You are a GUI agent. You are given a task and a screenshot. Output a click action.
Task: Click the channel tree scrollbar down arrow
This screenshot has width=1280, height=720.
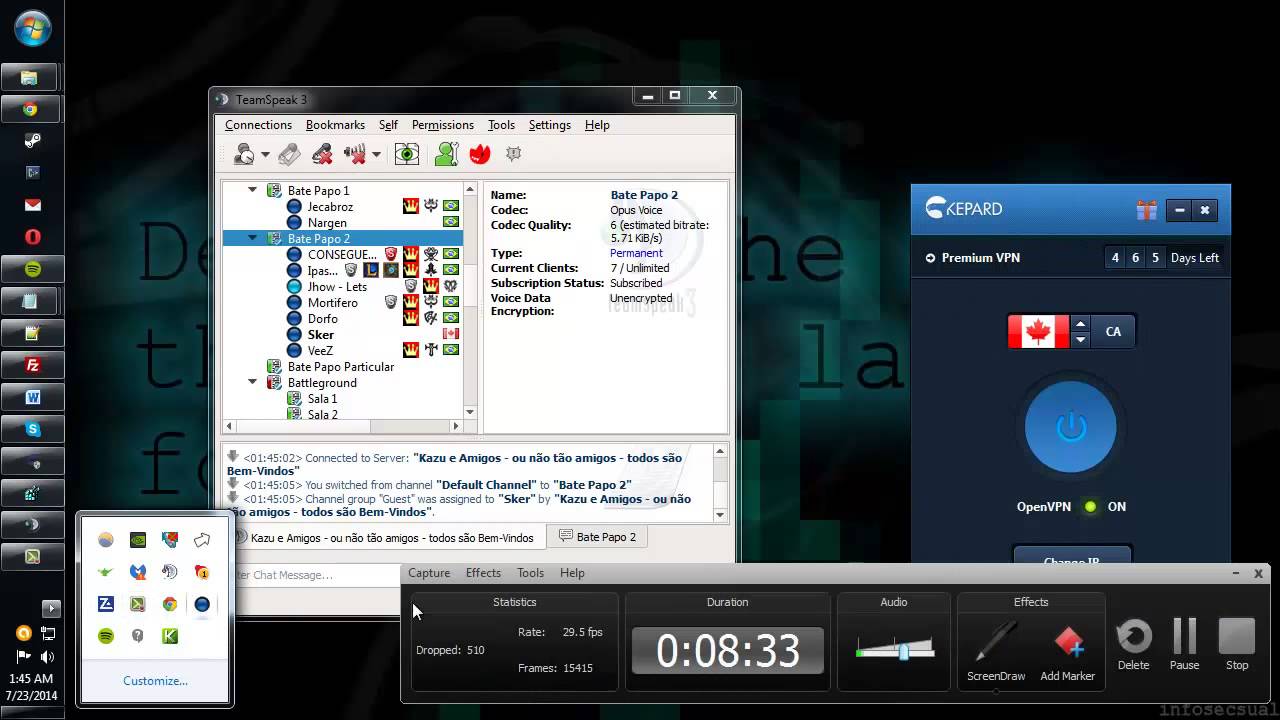pyautogui.click(x=470, y=411)
